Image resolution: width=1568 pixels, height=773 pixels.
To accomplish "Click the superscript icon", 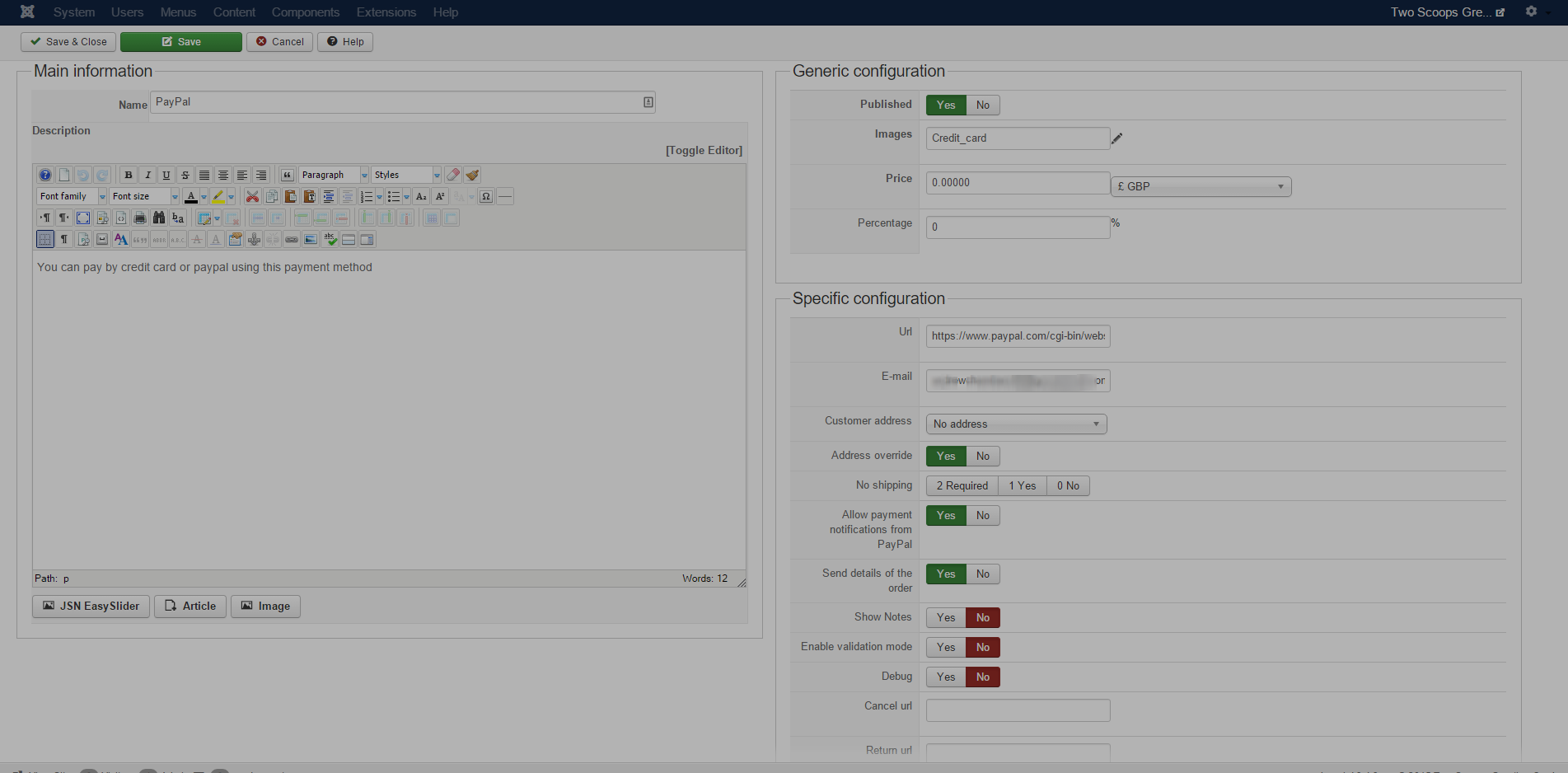I will [x=440, y=196].
